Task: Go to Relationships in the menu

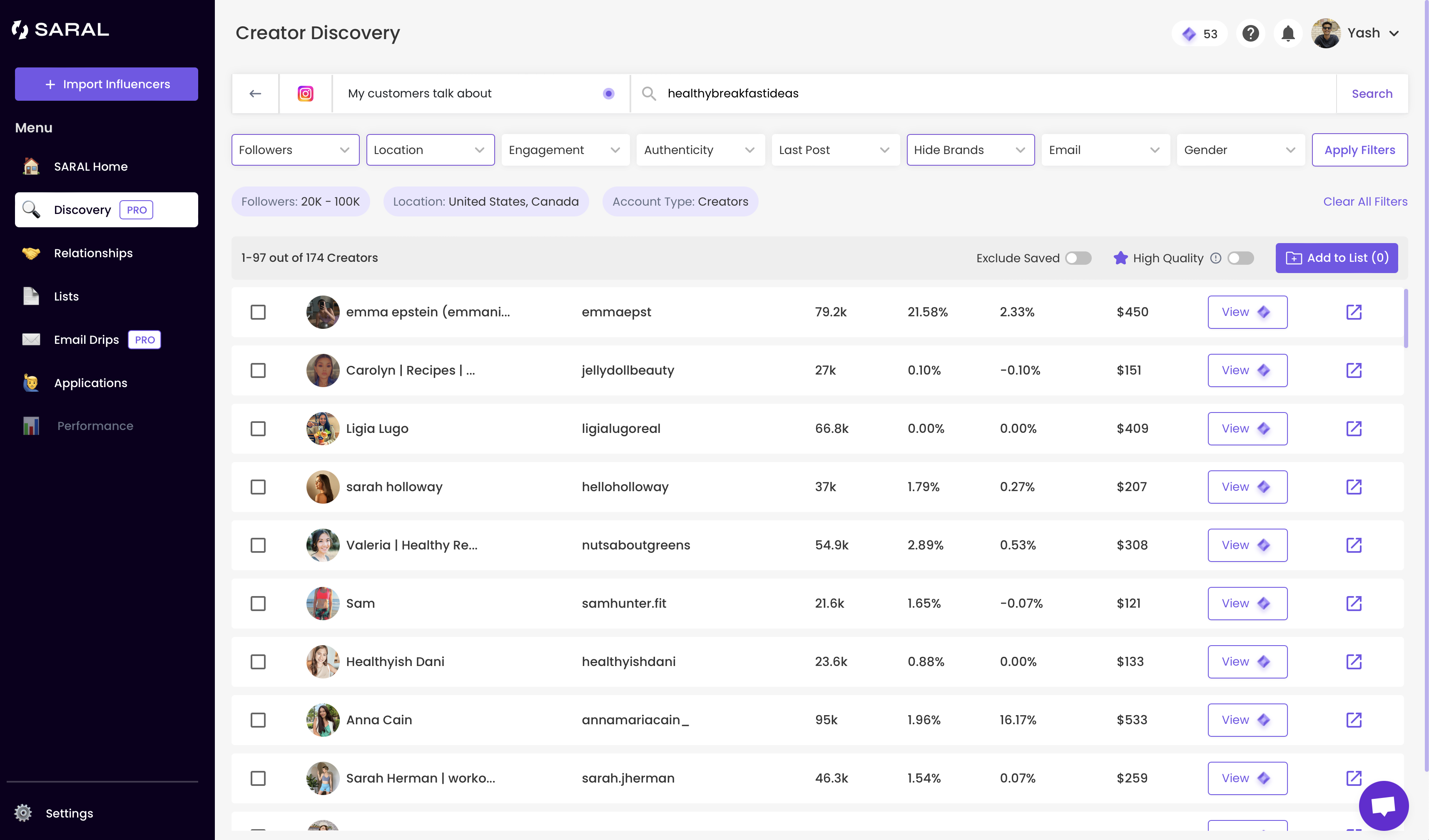Action: [93, 253]
